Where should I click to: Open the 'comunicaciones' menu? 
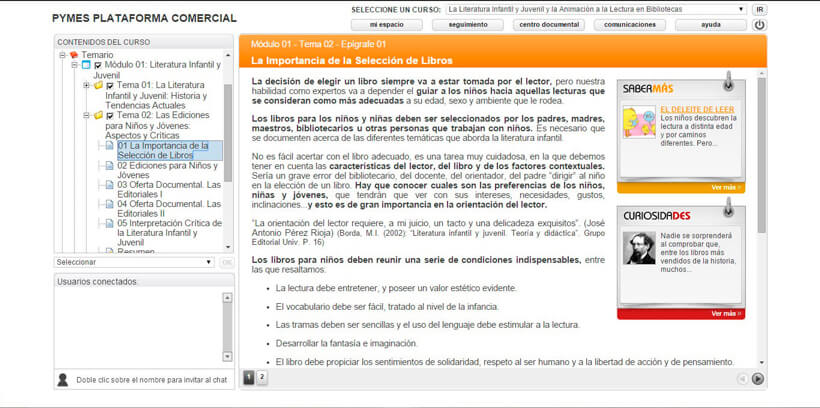(x=630, y=25)
